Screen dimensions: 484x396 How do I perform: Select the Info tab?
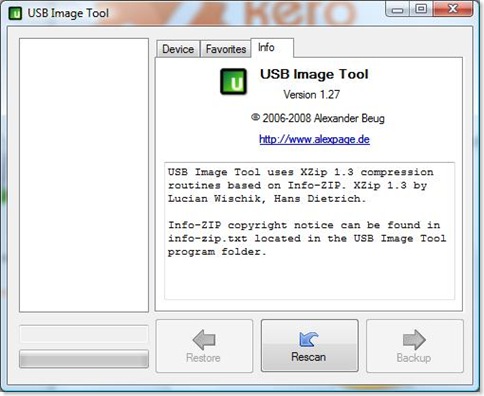click(x=272, y=48)
